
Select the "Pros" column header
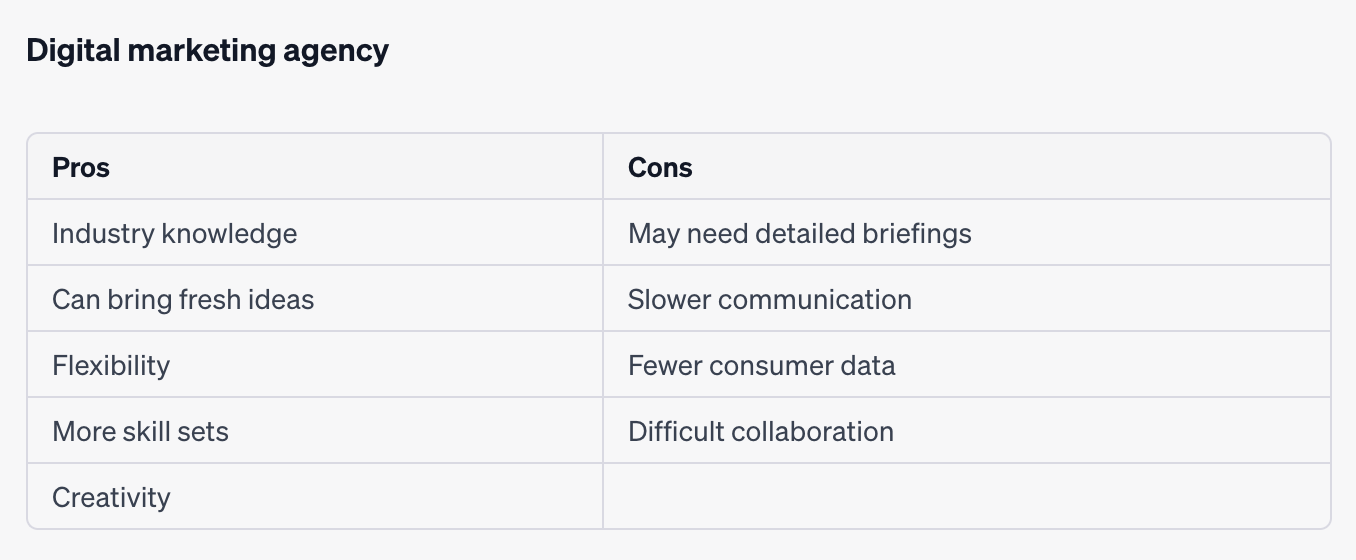tap(81, 167)
